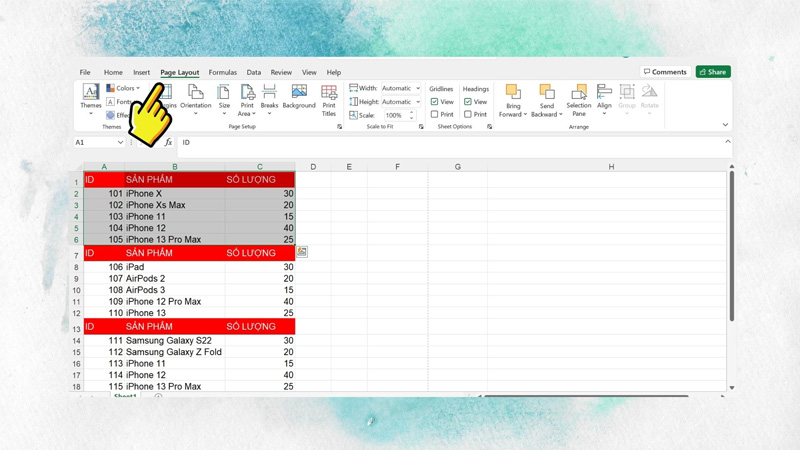The height and width of the screenshot is (450, 800).
Task: Click the Paste Options smart tag
Action: [302, 252]
